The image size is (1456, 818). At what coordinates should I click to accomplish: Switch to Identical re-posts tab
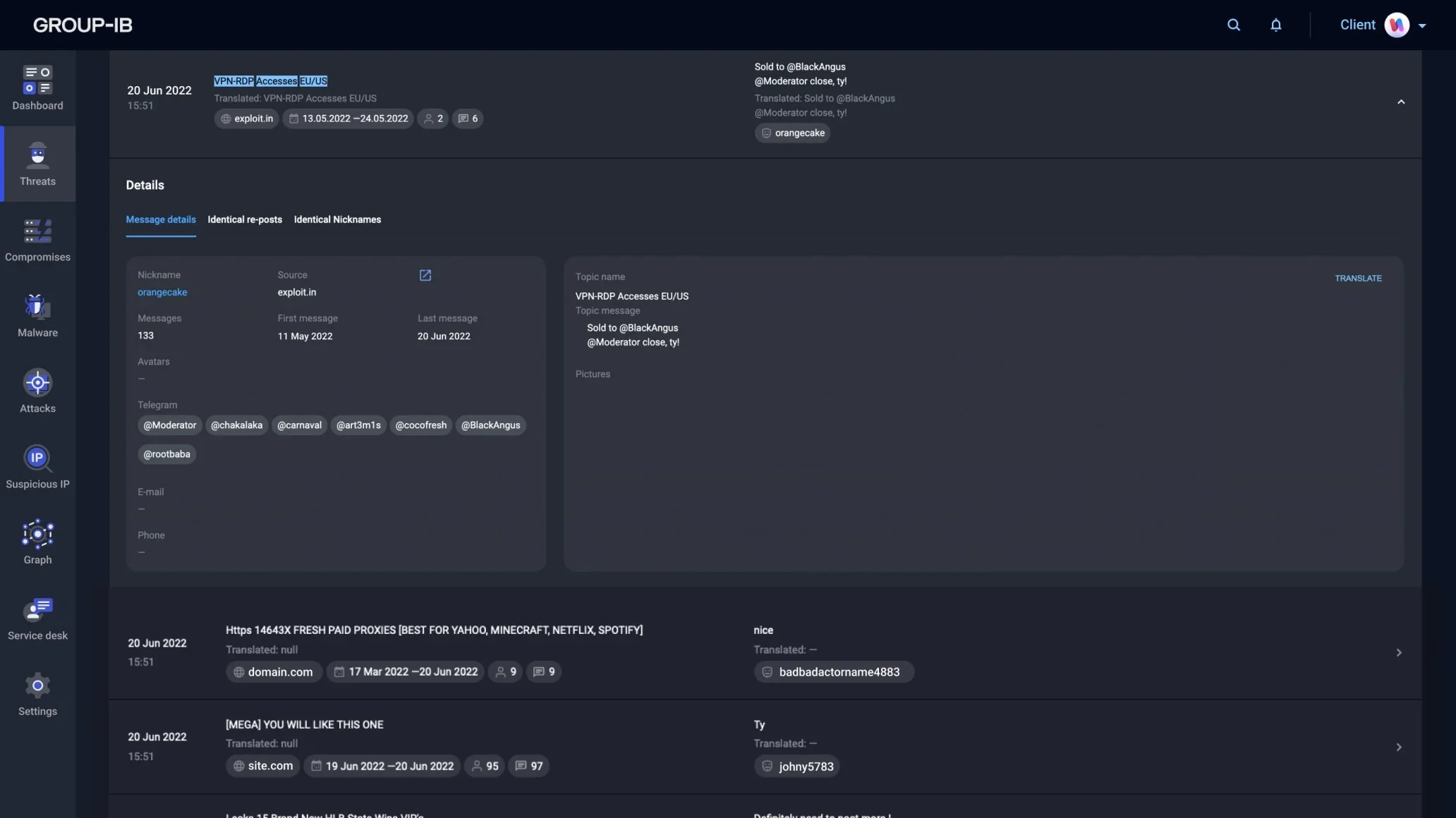point(244,219)
